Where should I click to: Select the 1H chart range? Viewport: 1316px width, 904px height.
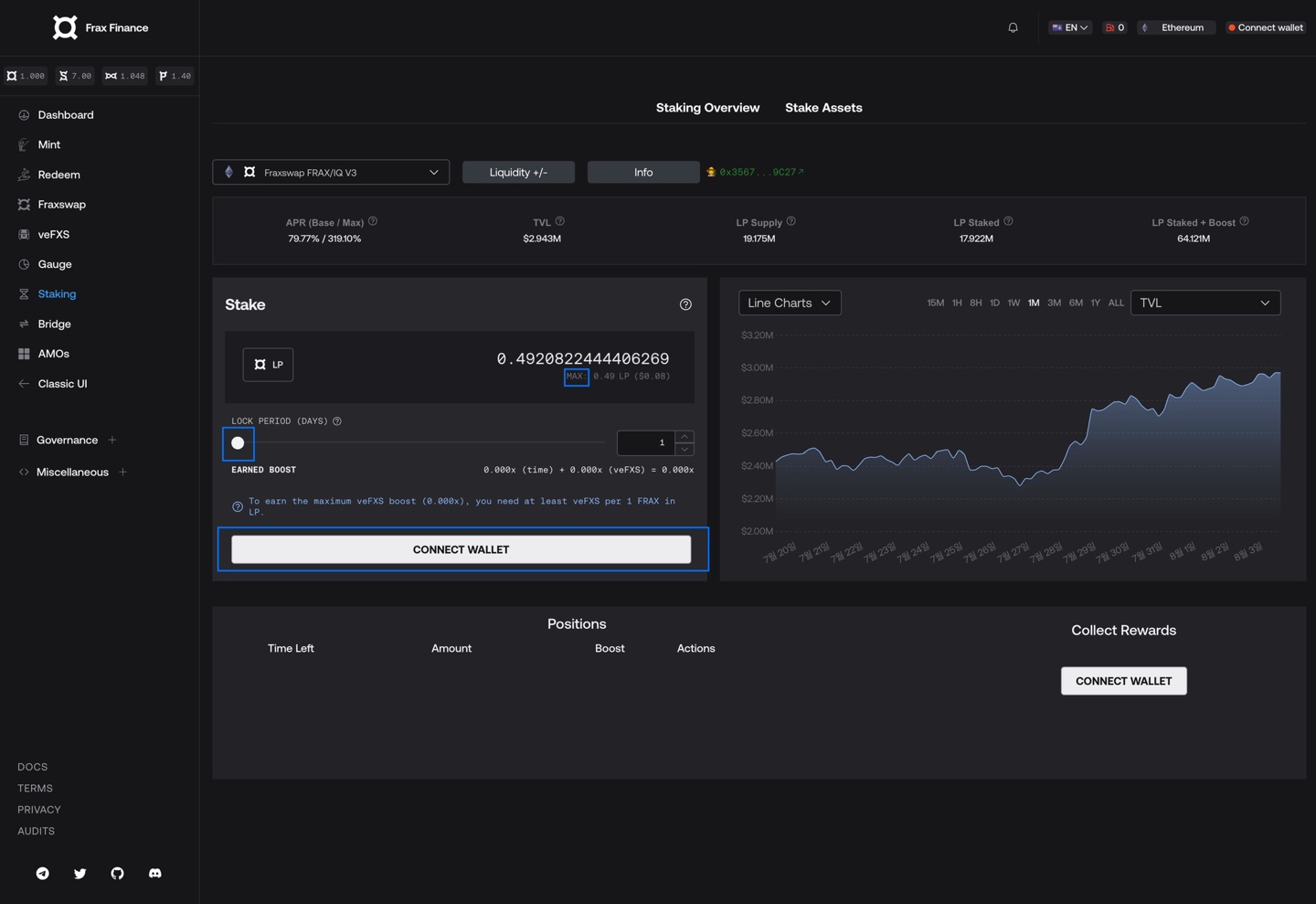coord(957,303)
